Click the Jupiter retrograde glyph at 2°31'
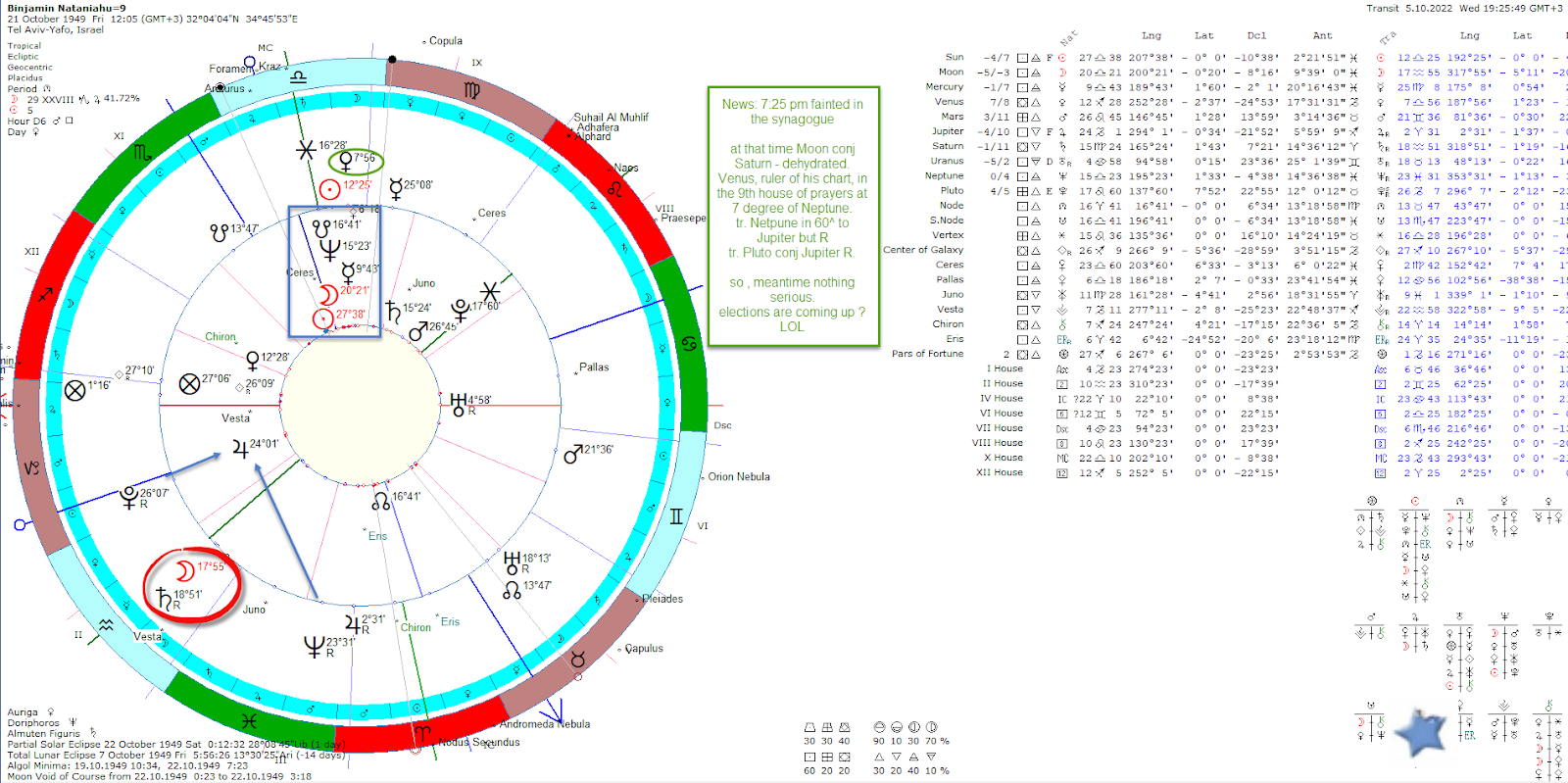The image size is (1568, 783). coord(352,623)
